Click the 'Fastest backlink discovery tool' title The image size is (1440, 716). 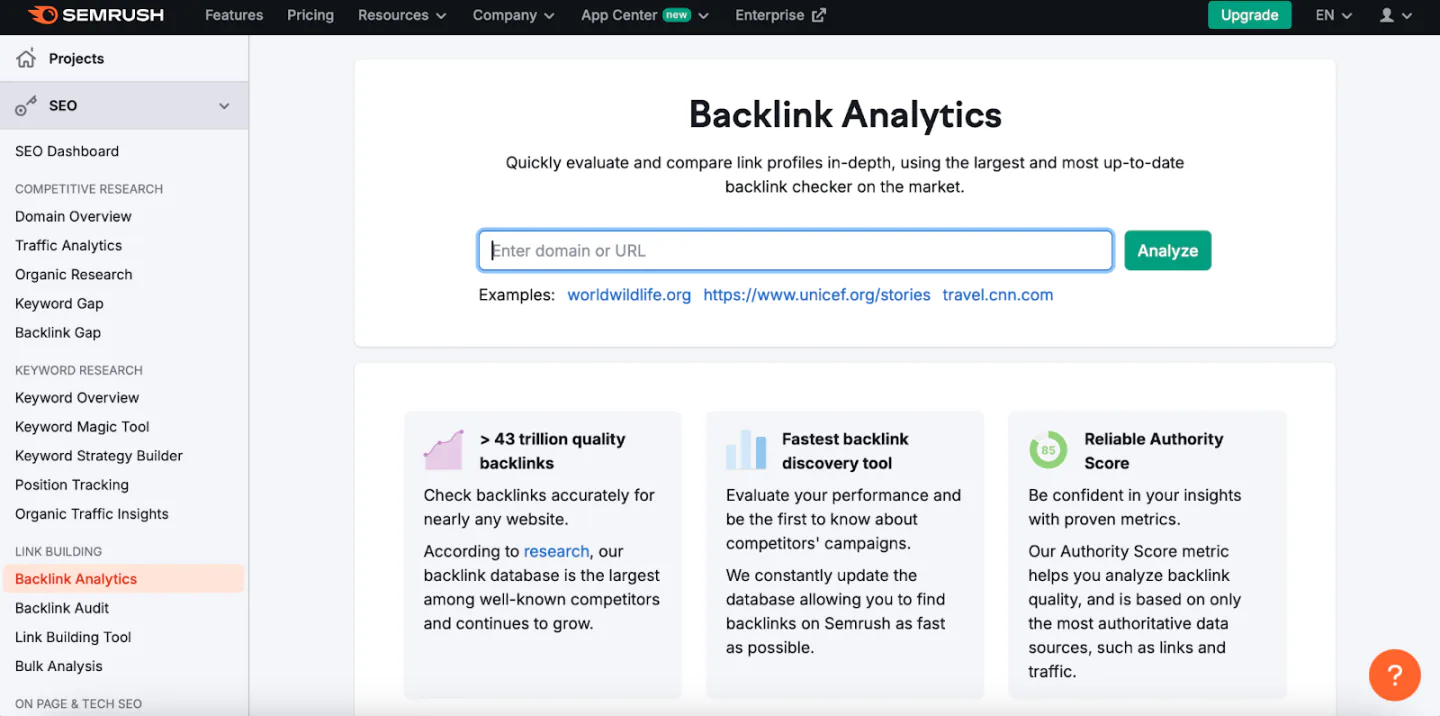[x=845, y=451]
